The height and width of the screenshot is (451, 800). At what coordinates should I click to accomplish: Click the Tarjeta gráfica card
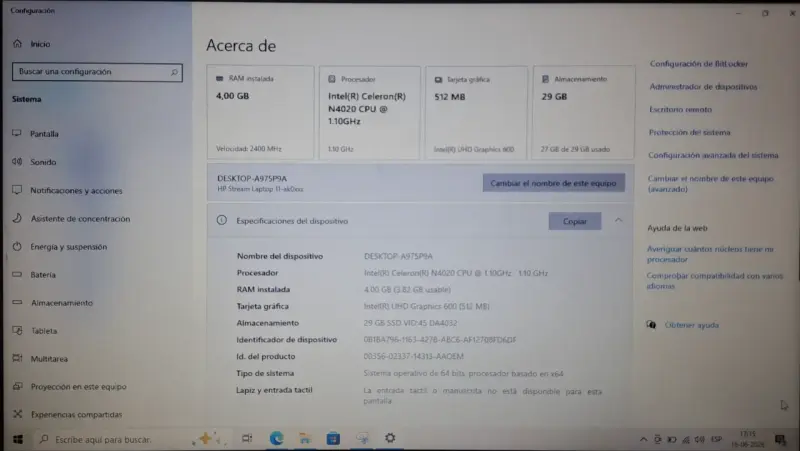coord(476,112)
